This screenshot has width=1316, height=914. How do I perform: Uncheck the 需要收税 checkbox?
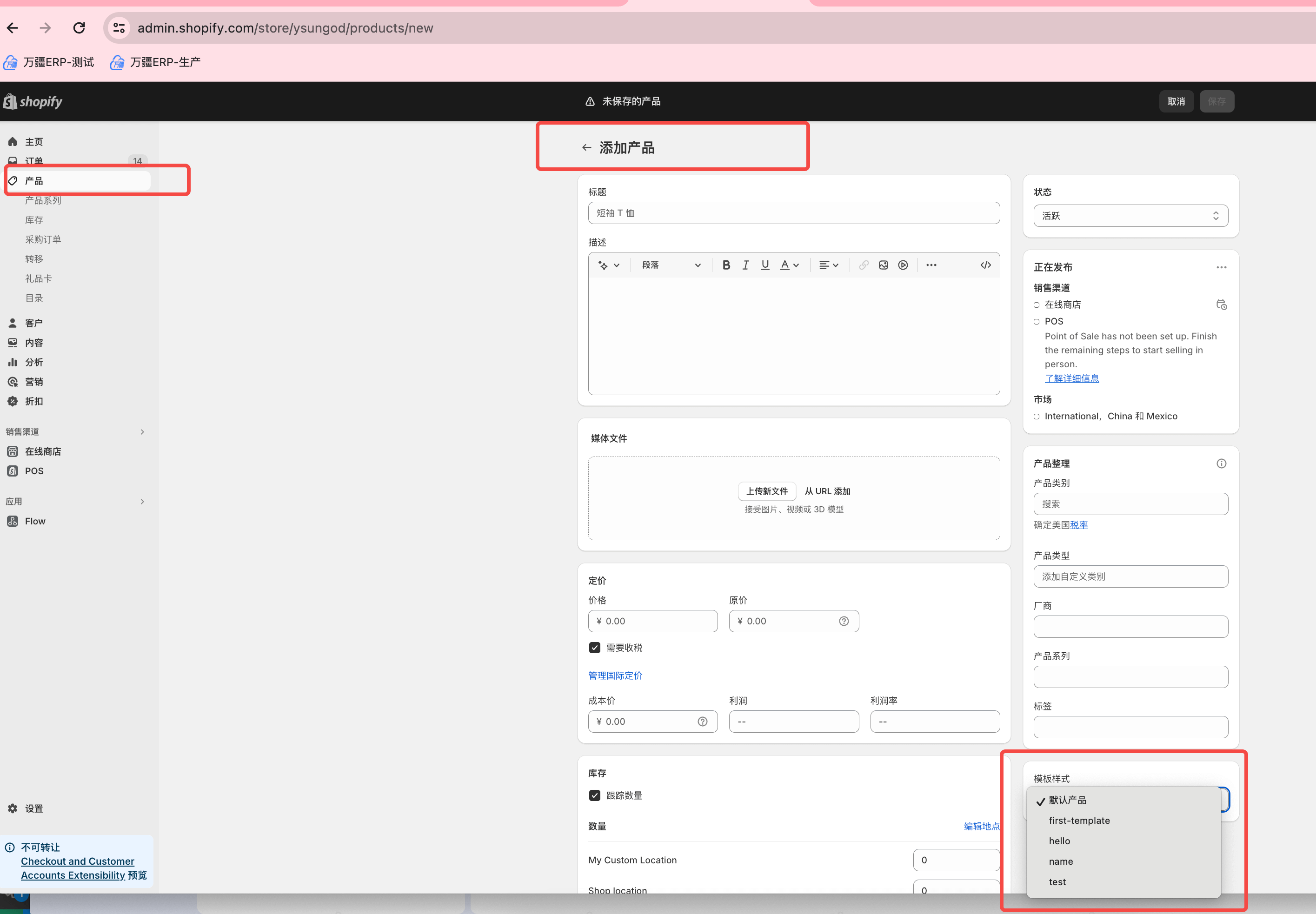[594, 648]
